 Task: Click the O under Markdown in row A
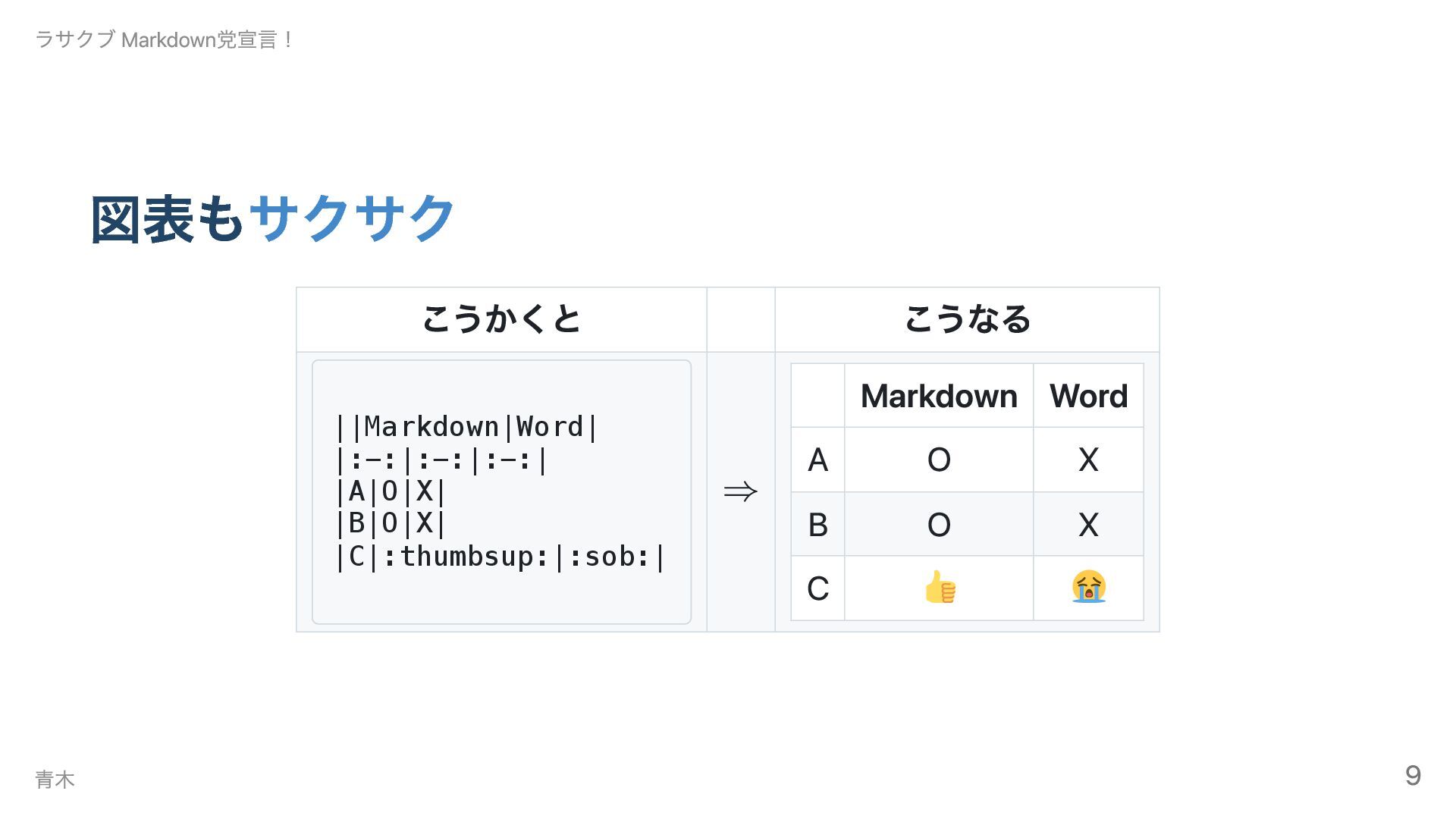[939, 460]
